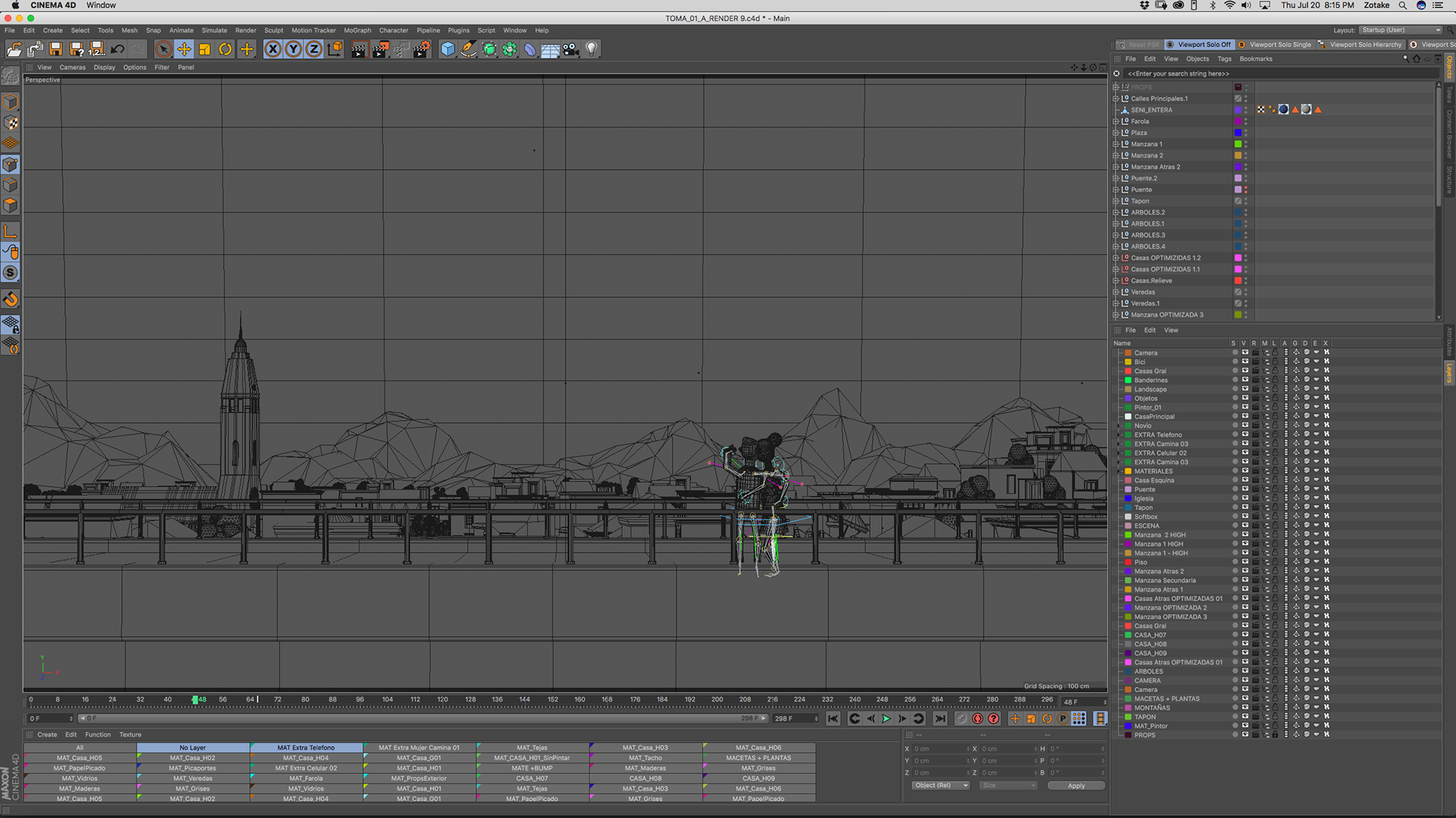Activate the Rotate tool in top toolbar

click(225, 49)
